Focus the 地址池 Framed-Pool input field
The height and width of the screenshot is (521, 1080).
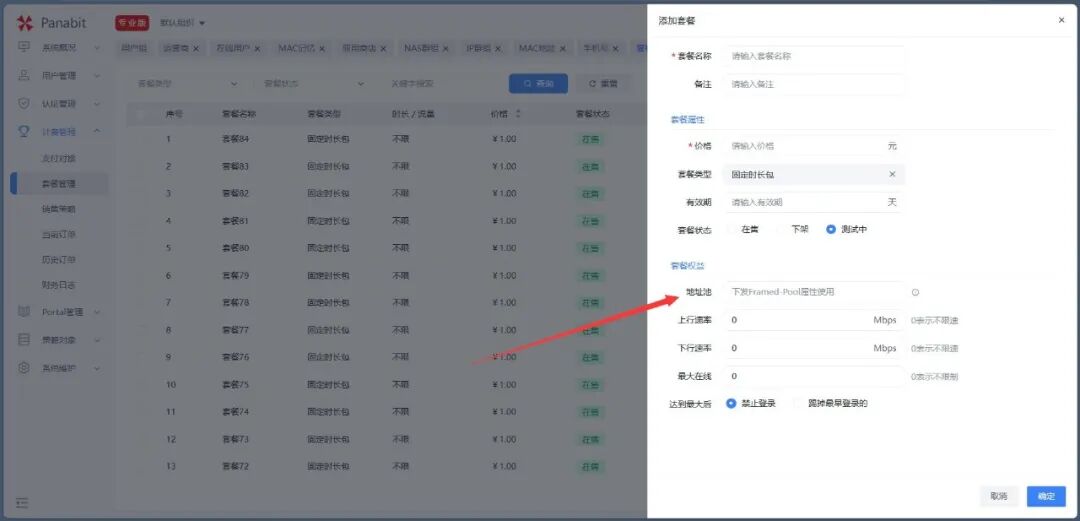pos(814,292)
